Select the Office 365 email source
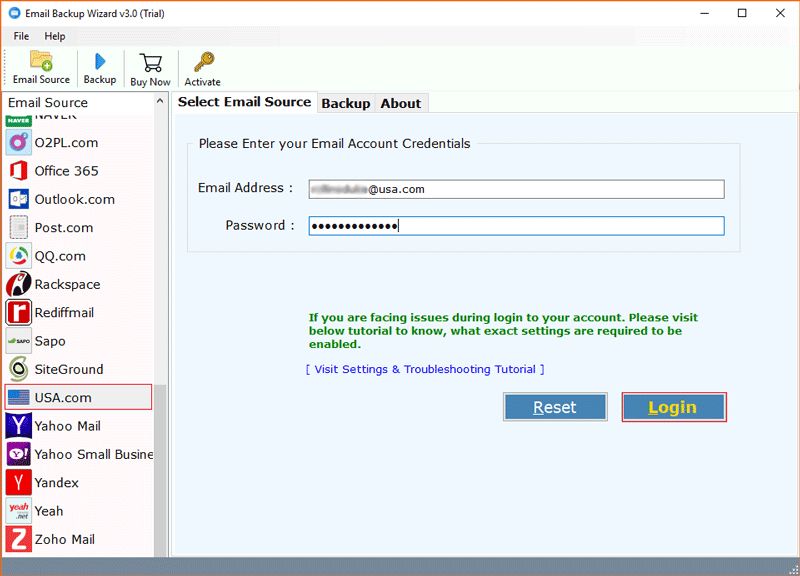Viewport: 800px width, 576px height. point(66,171)
